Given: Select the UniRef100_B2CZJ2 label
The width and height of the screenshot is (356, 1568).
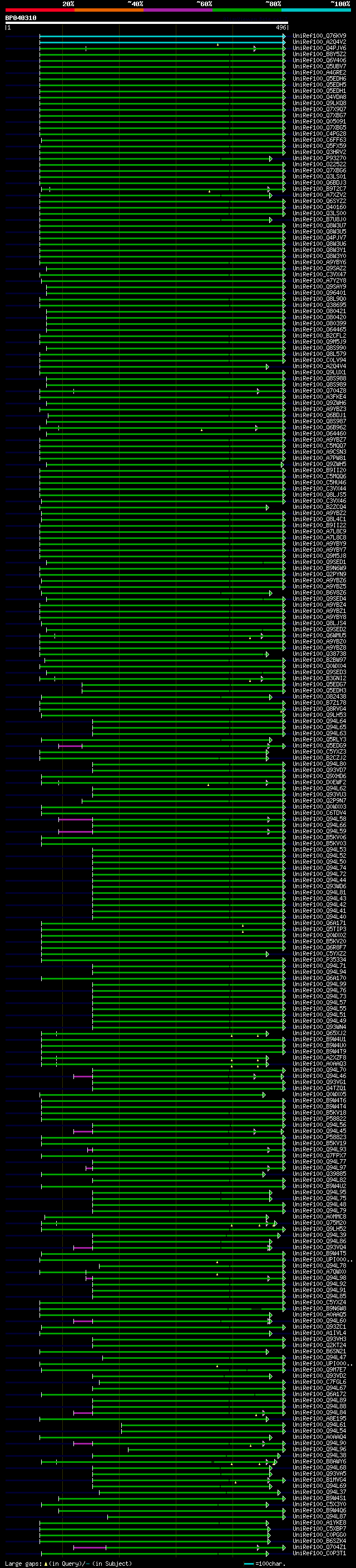Looking at the screenshot, I should click(319, 758).
